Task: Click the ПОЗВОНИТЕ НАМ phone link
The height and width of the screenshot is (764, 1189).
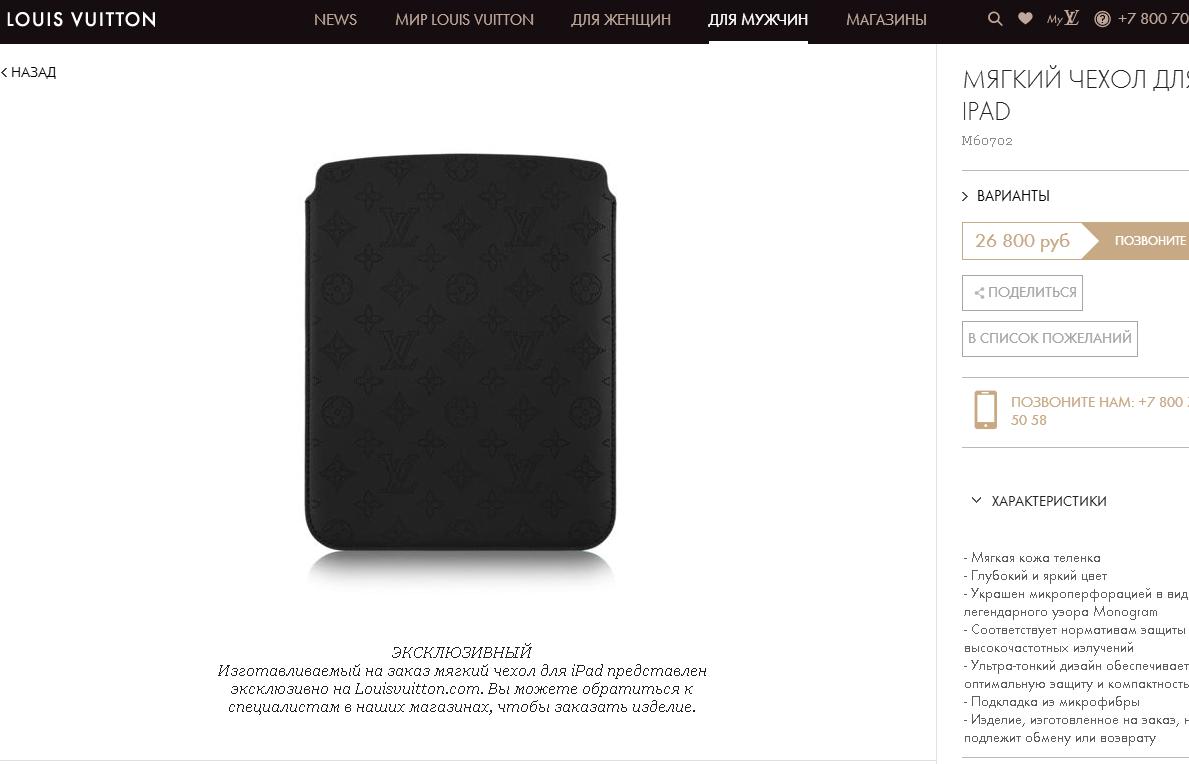Action: pyautogui.click(x=1100, y=411)
